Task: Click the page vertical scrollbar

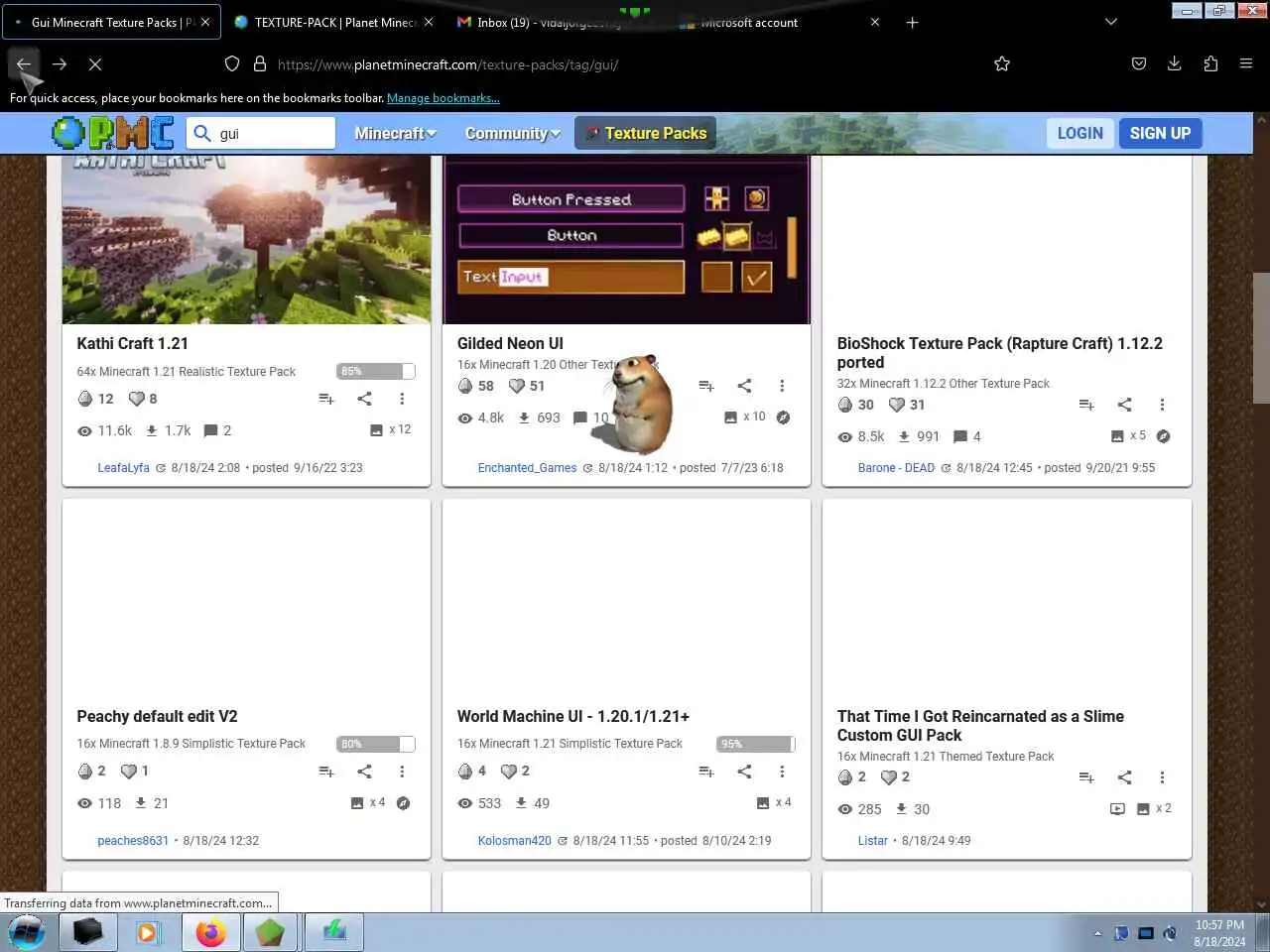Action: click(x=1261, y=337)
